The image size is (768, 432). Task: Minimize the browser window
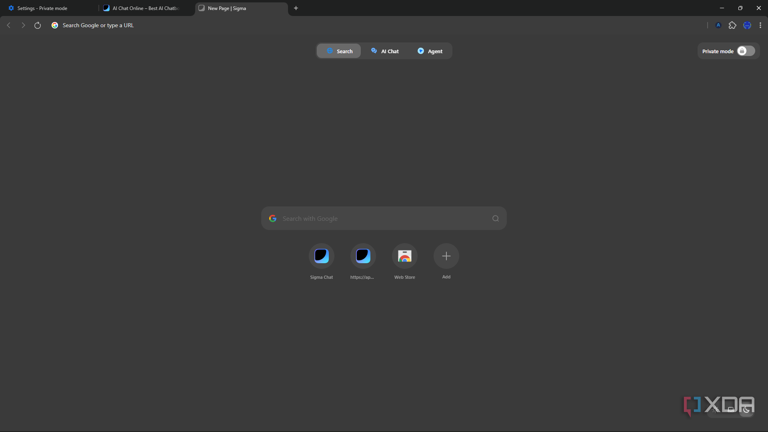721,8
